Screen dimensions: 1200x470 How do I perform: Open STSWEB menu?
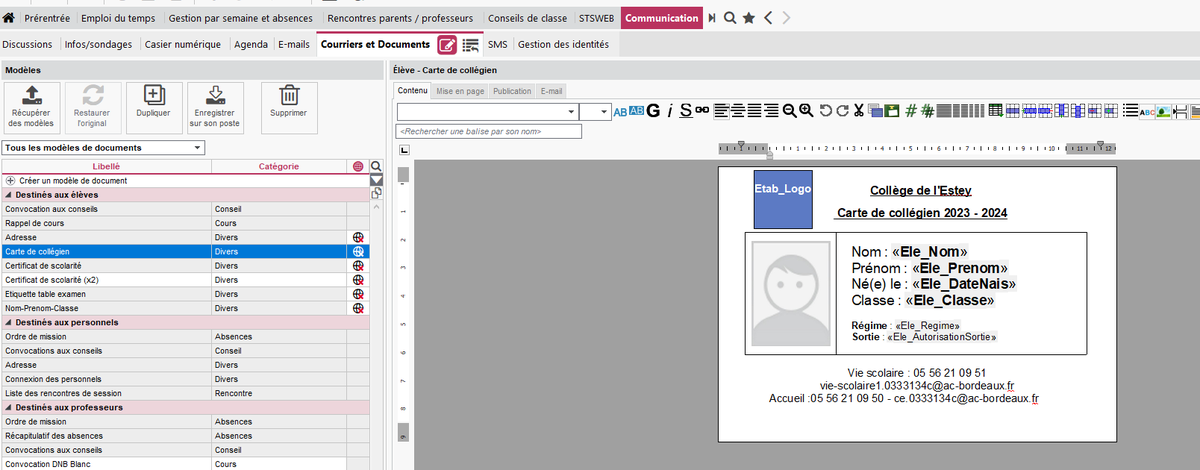pyautogui.click(x=596, y=18)
